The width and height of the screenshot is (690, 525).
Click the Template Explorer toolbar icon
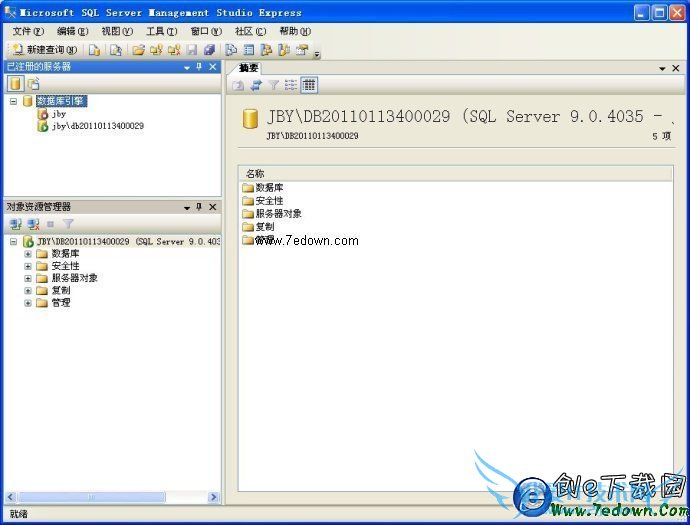pos(284,50)
